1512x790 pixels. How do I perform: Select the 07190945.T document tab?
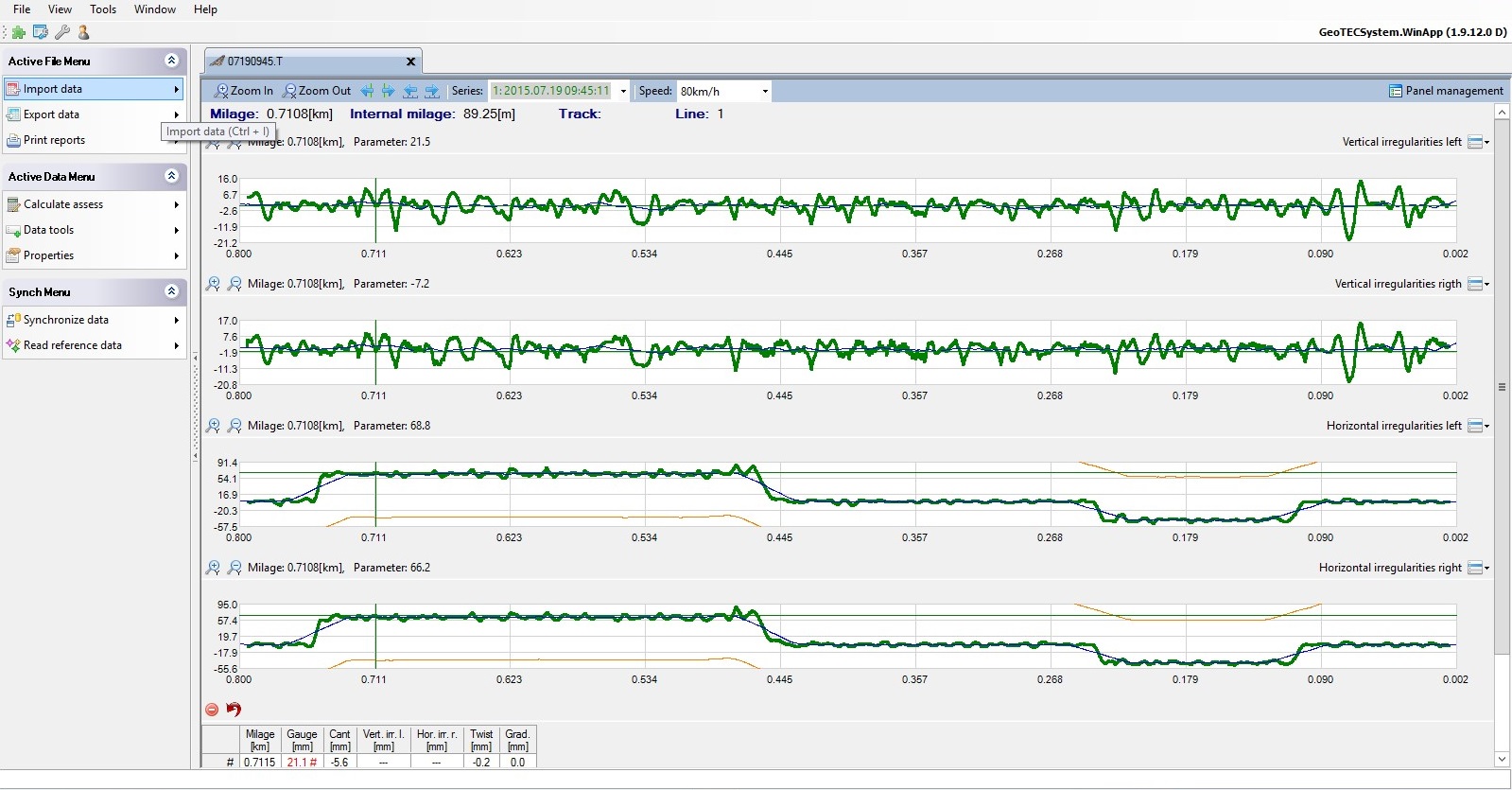(313, 61)
